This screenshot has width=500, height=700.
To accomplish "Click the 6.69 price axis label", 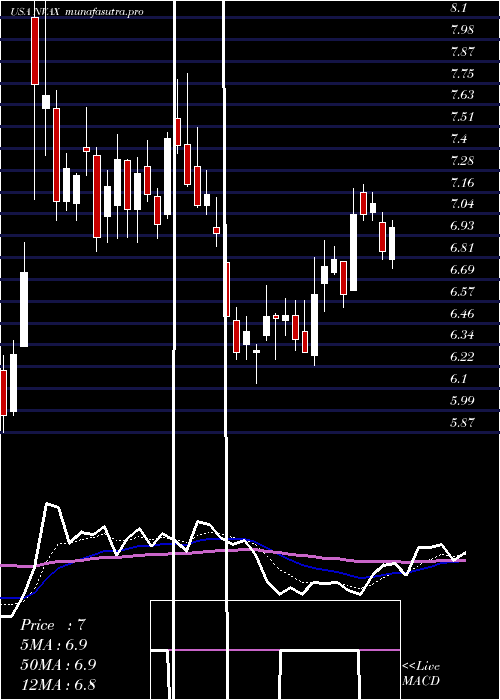I will click(462, 270).
